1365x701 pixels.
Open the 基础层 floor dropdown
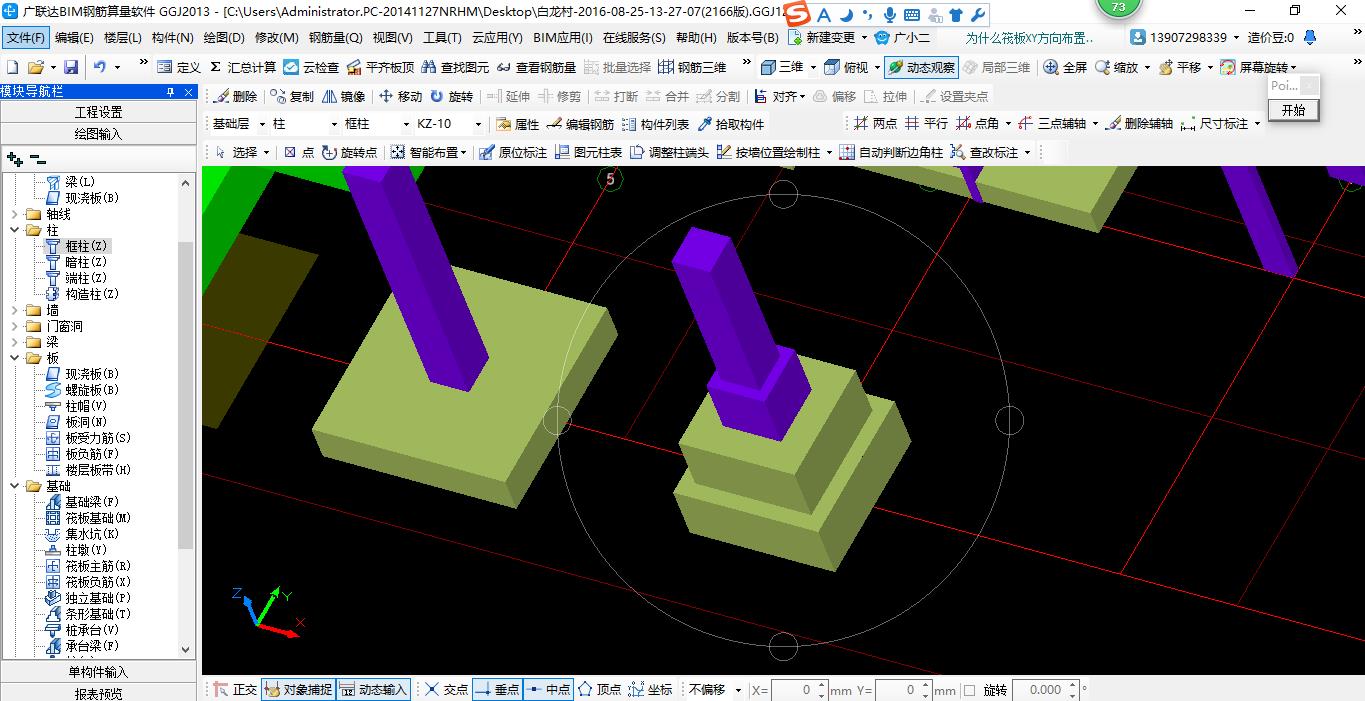coord(263,124)
